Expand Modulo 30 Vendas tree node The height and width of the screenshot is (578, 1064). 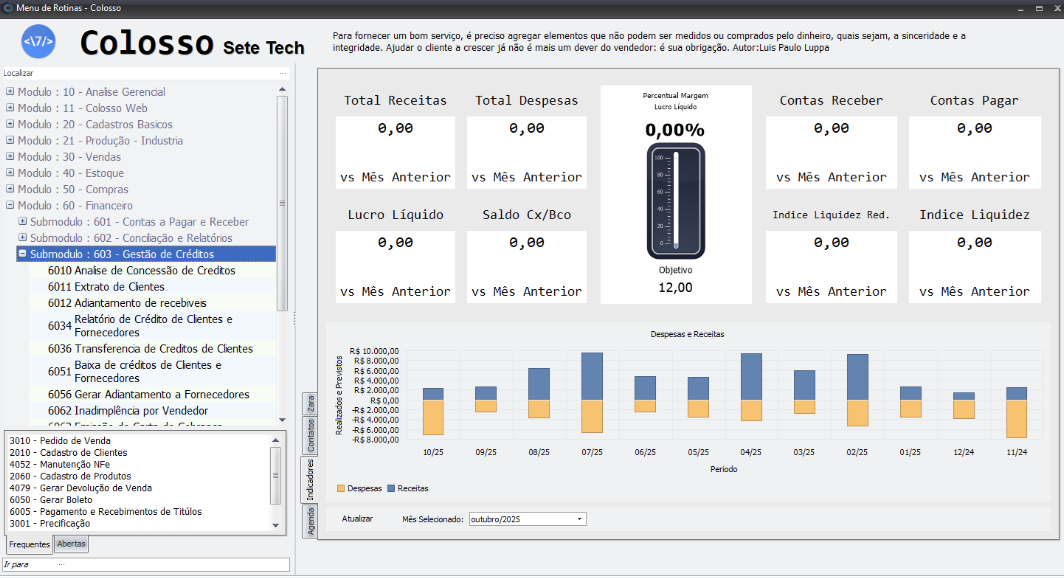click(10, 157)
